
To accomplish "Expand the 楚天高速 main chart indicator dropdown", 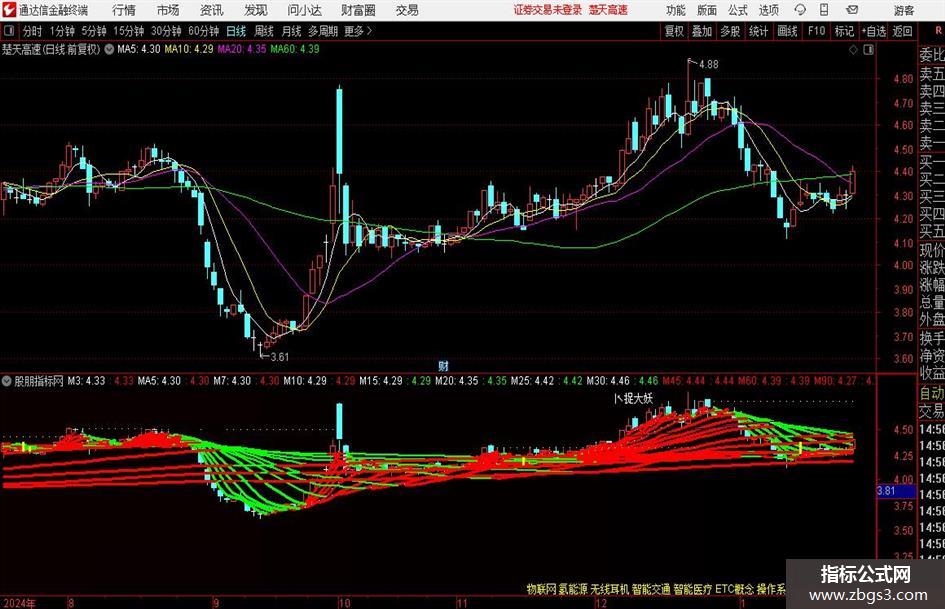I will tap(109, 49).
